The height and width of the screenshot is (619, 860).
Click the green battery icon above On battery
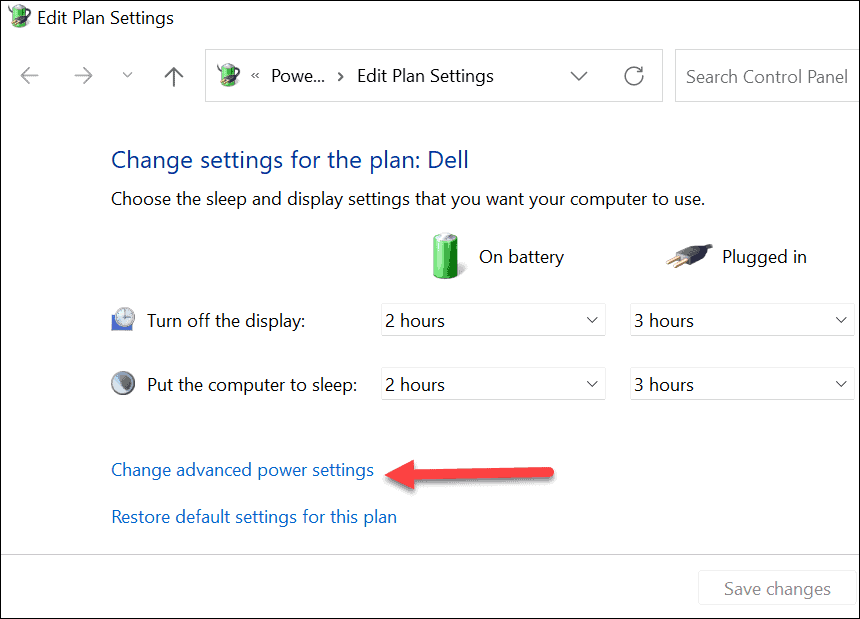click(x=446, y=256)
